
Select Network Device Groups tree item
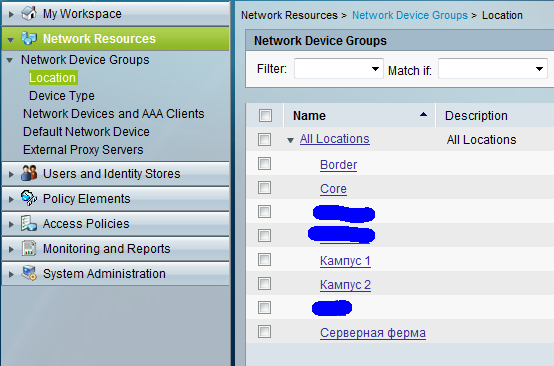(x=85, y=60)
